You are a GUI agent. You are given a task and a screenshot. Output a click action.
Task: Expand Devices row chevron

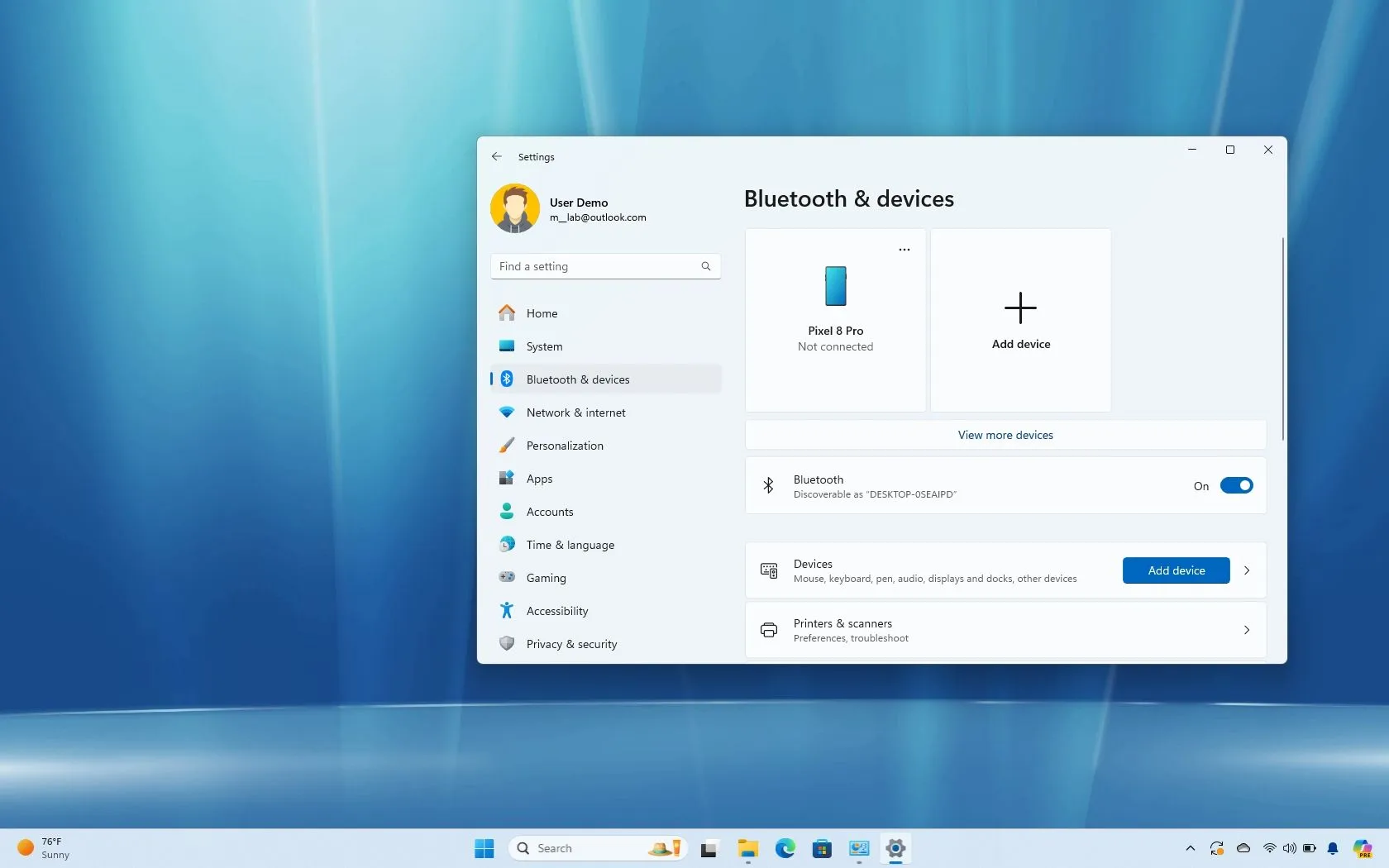(x=1247, y=570)
